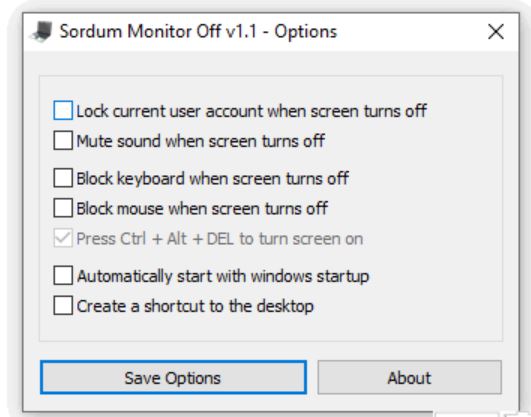The height and width of the screenshot is (417, 531).
Task: Click the grayed Ctrl + Alt + DEL checkbox
Action: [x=63, y=238]
